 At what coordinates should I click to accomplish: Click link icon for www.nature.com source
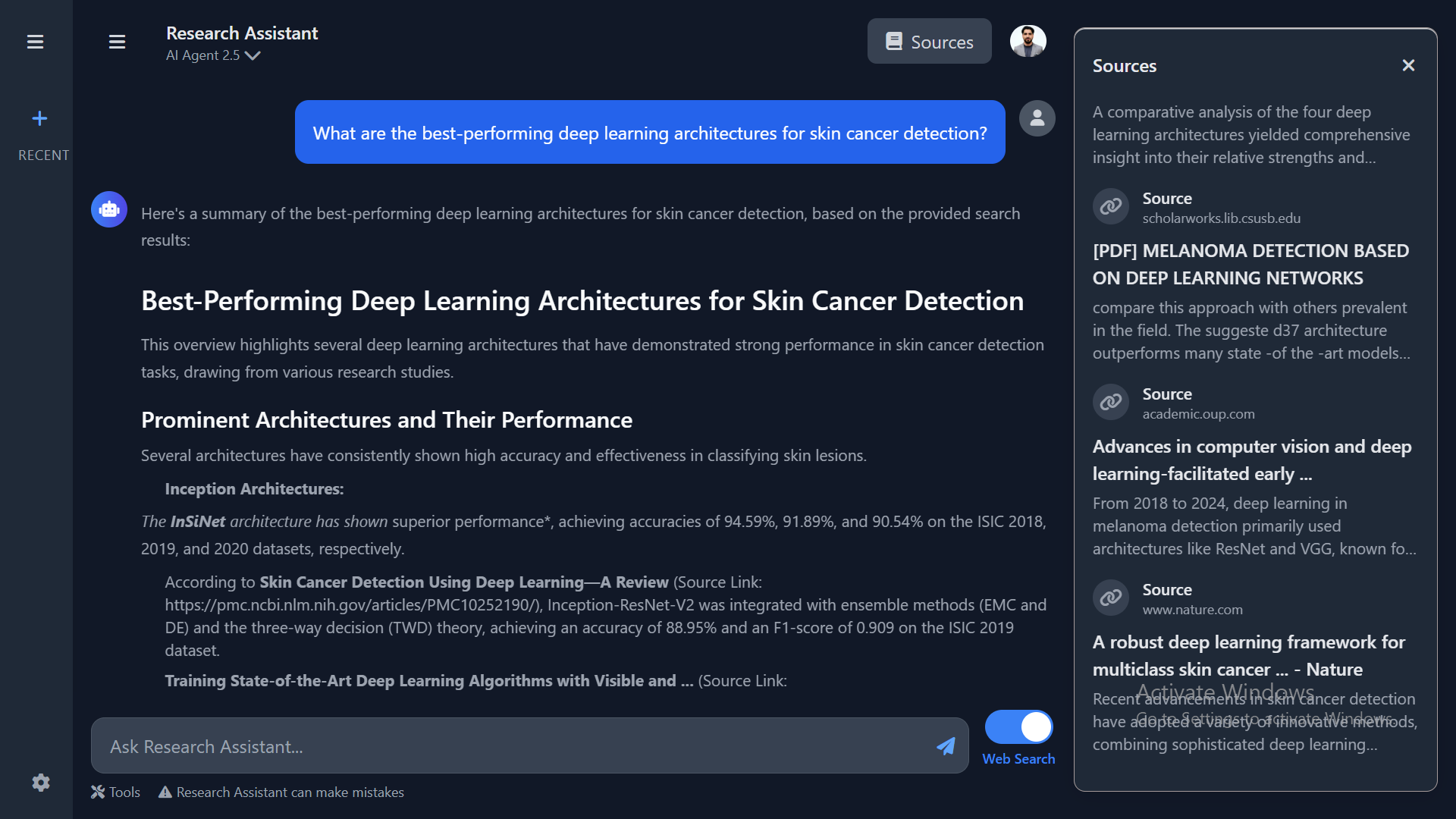click(x=1111, y=598)
